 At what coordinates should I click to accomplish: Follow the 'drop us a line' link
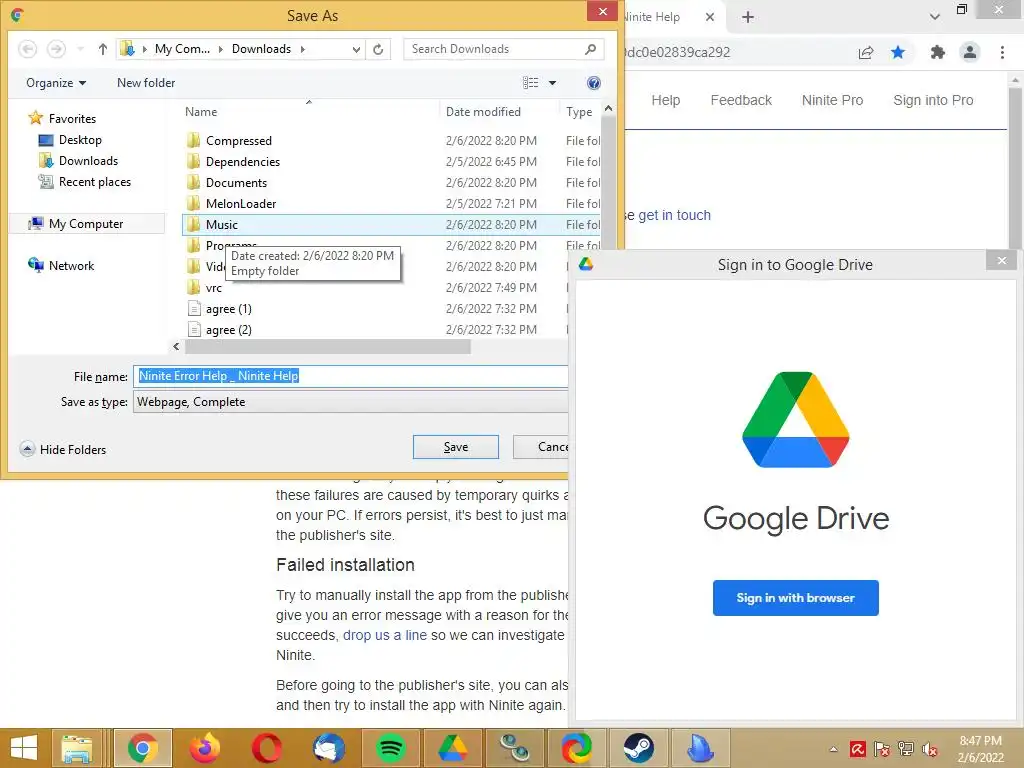click(x=385, y=635)
